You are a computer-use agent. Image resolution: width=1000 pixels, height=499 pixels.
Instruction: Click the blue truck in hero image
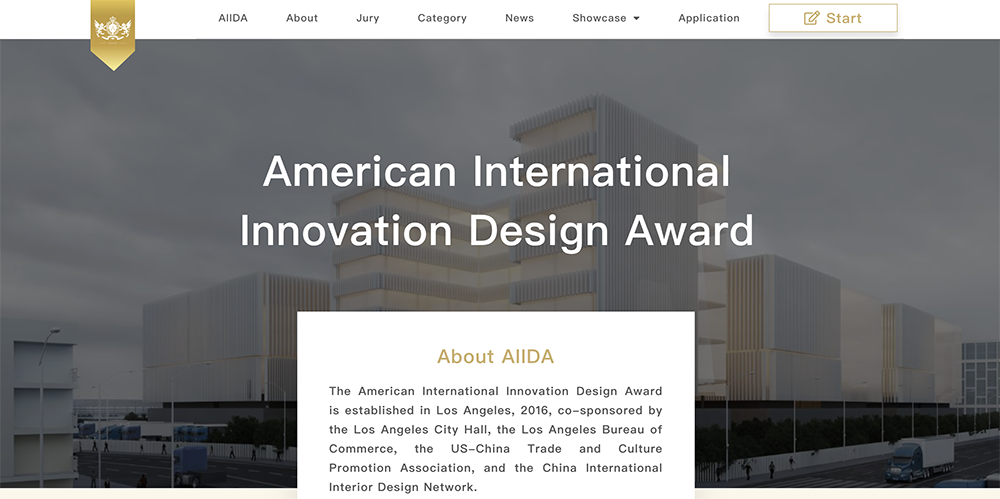920,458
